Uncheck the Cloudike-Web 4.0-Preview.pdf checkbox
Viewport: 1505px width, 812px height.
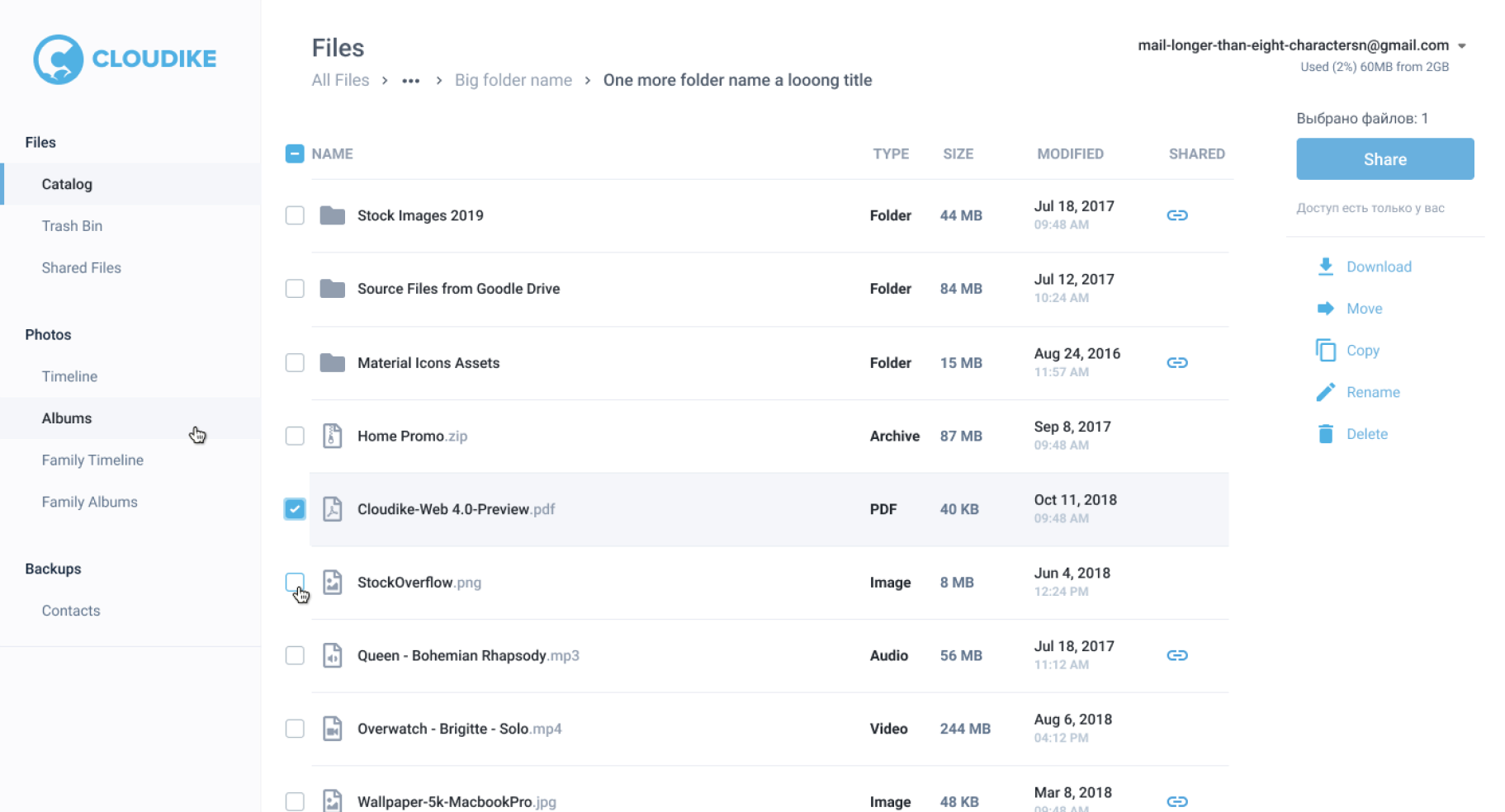(x=295, y=509)
